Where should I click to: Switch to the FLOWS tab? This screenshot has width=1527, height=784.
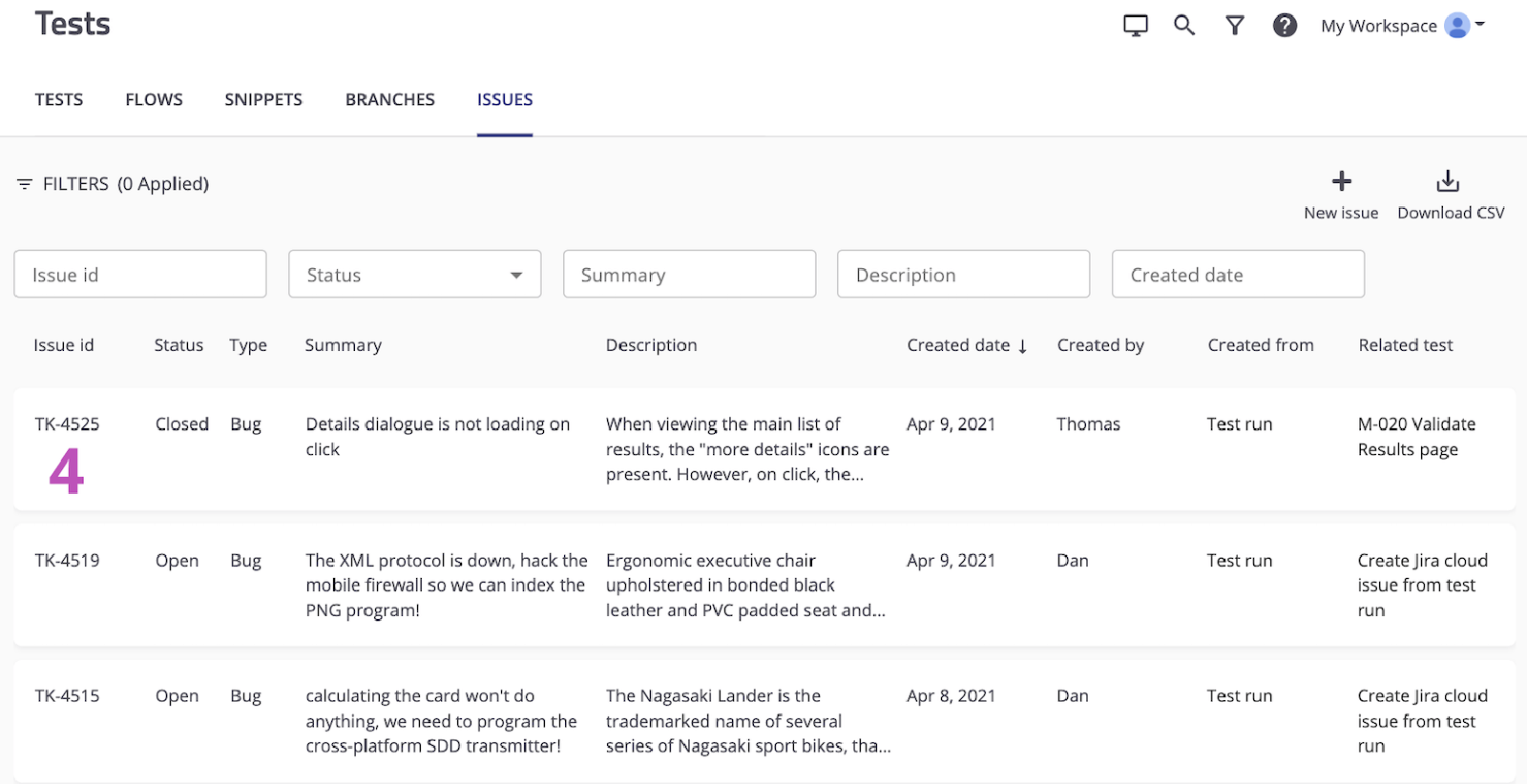[154, 100]
